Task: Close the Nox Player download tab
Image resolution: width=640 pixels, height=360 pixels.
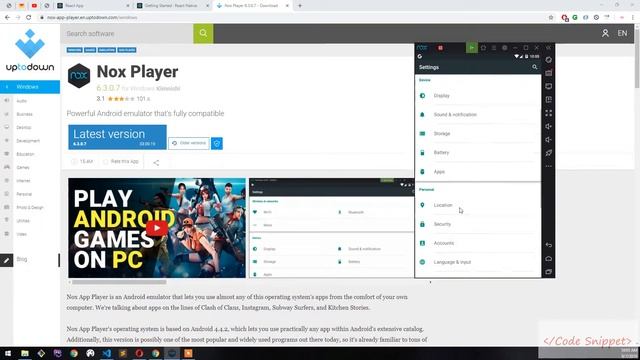Action: tap(287, 6)
